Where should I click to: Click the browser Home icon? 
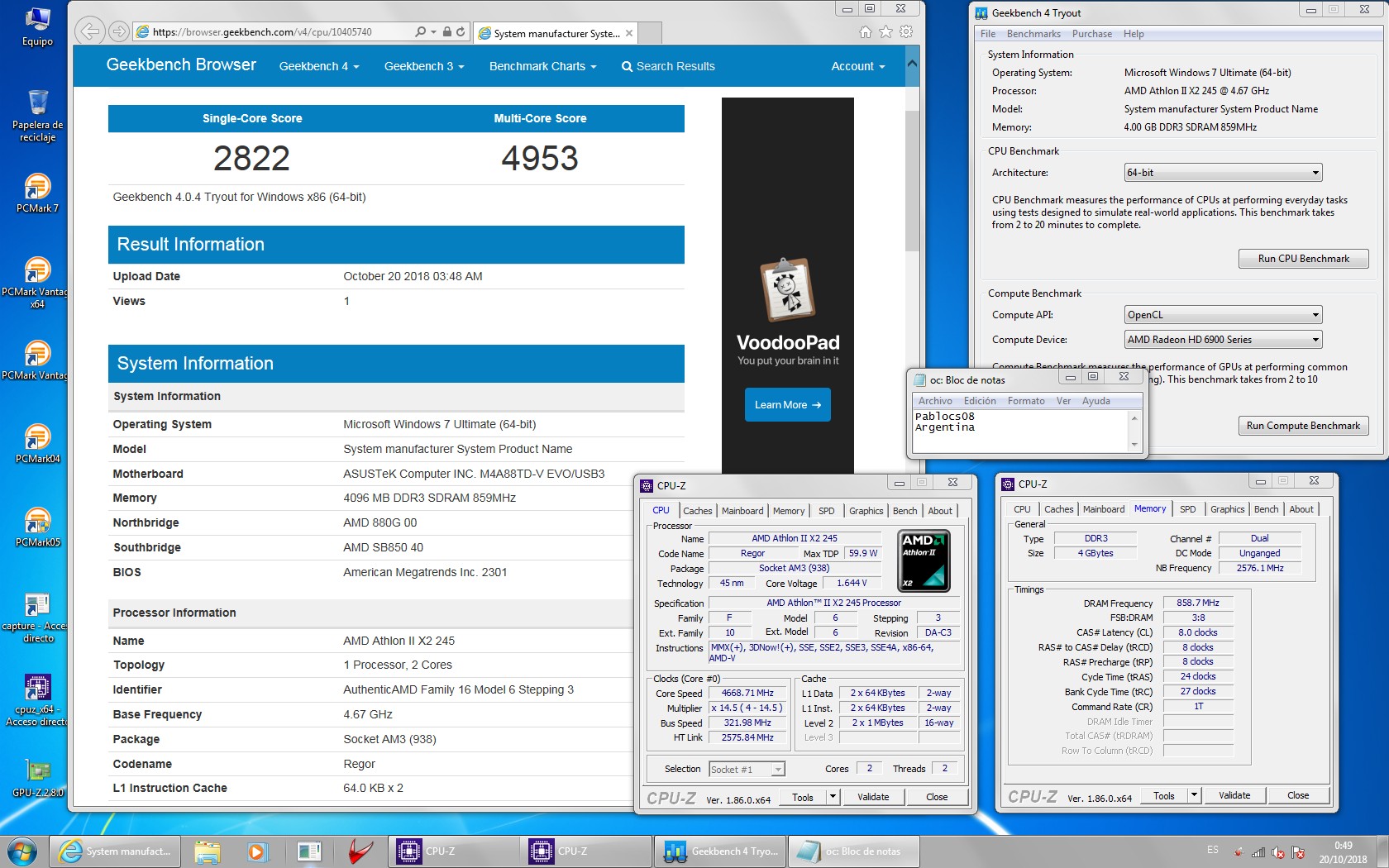coord(865,31)
